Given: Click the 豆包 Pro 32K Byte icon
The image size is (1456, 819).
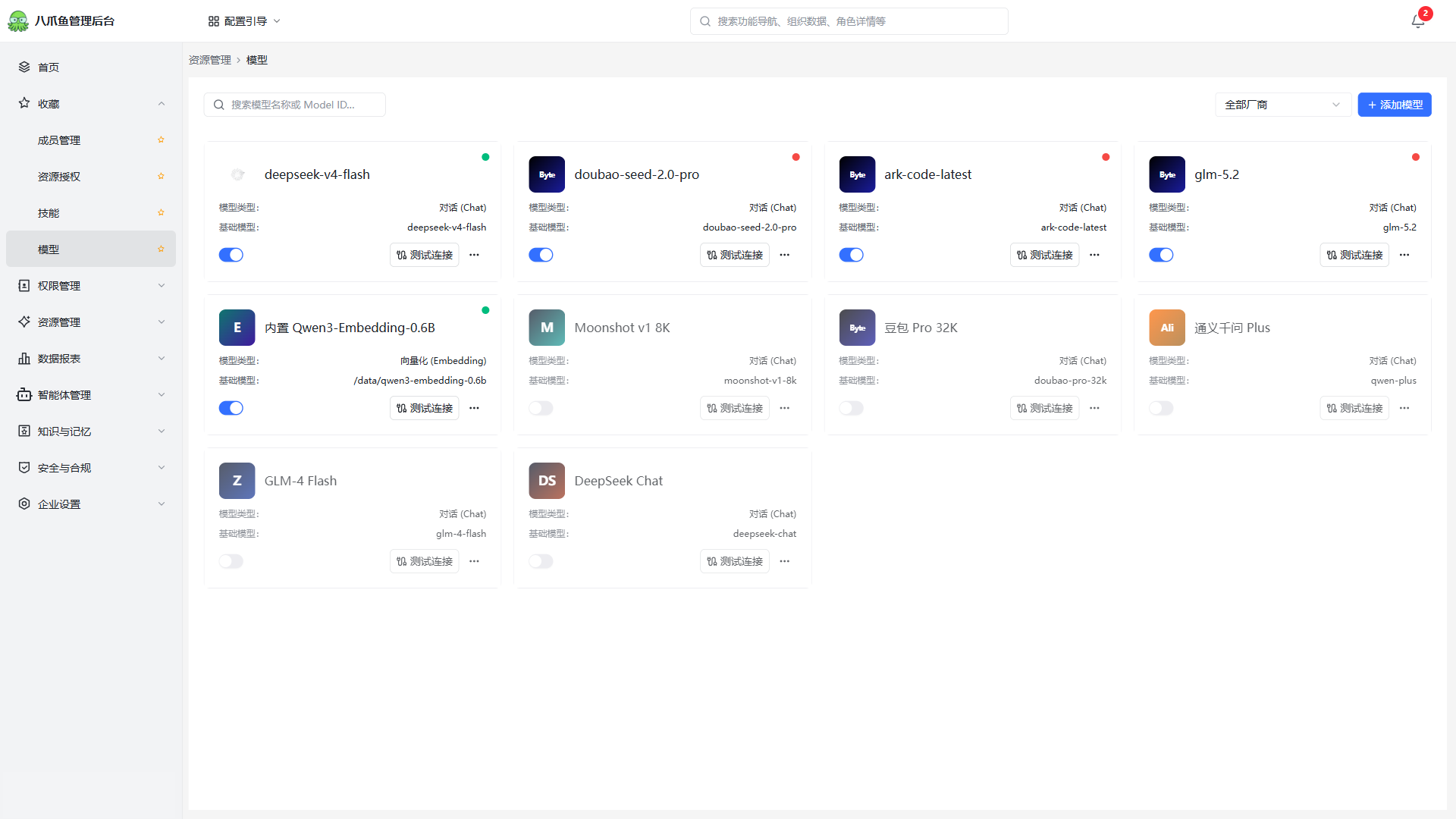Looking at the screenshot, I should point(857,328).
